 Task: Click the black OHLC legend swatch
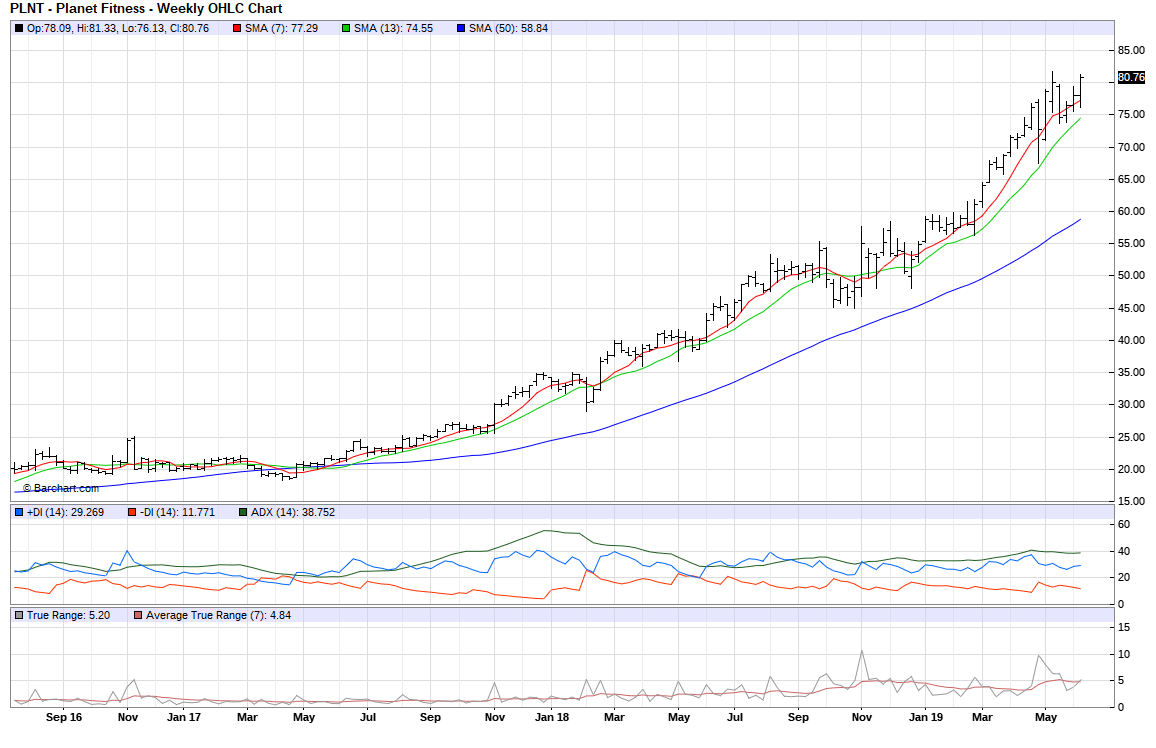click(19, 28)
